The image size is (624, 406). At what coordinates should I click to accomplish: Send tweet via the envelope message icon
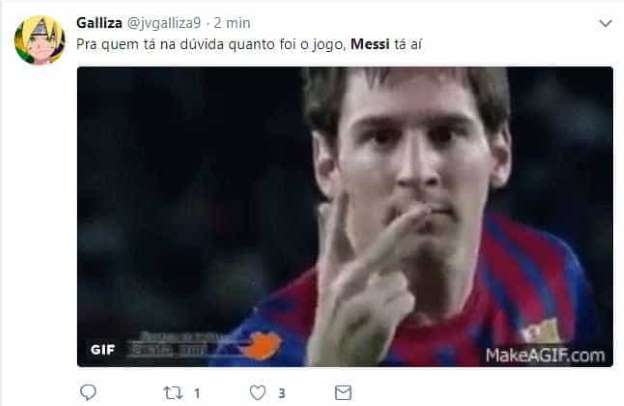pos(343,393)
